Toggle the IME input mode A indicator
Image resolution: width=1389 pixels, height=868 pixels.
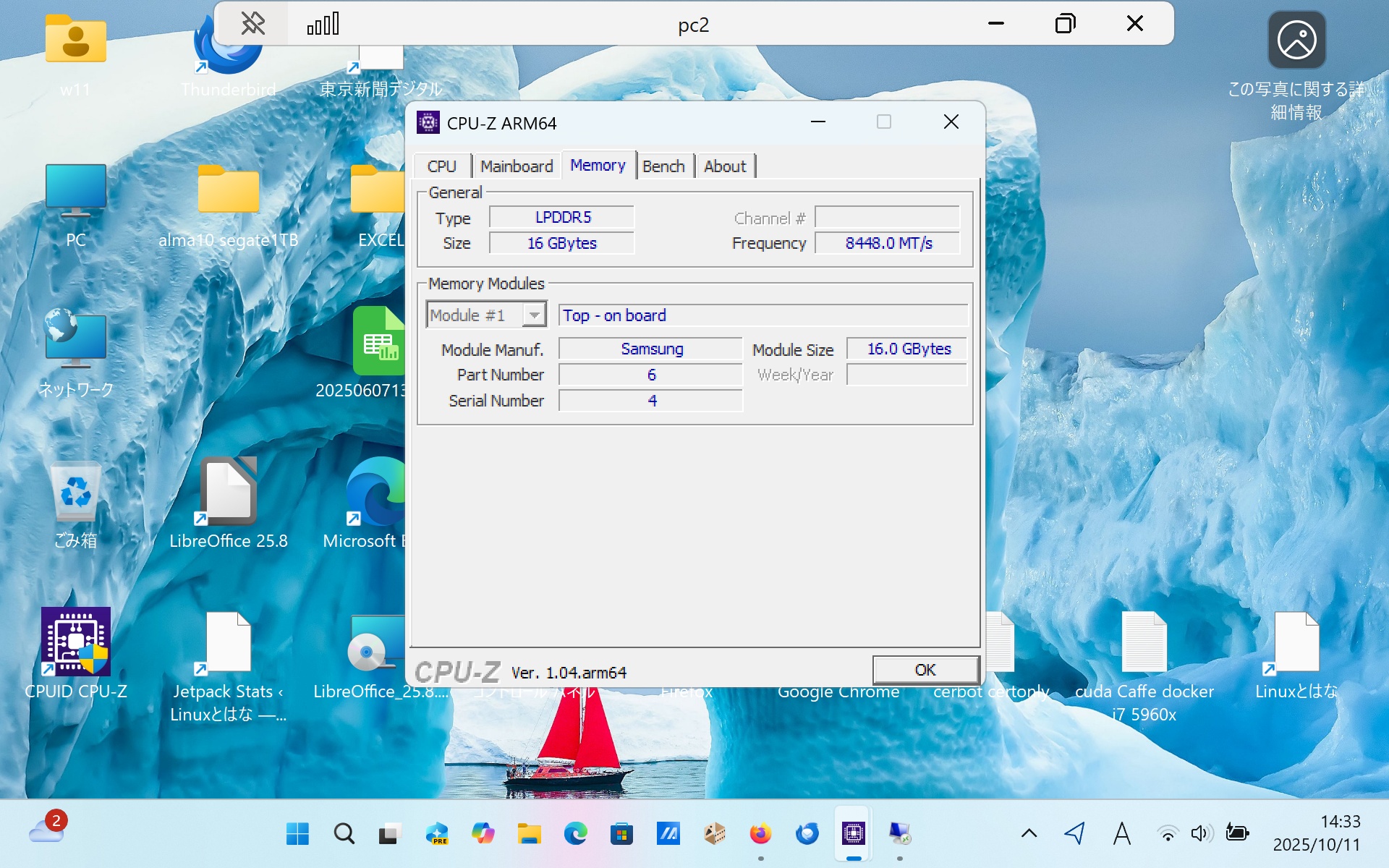pos(1121,834)
